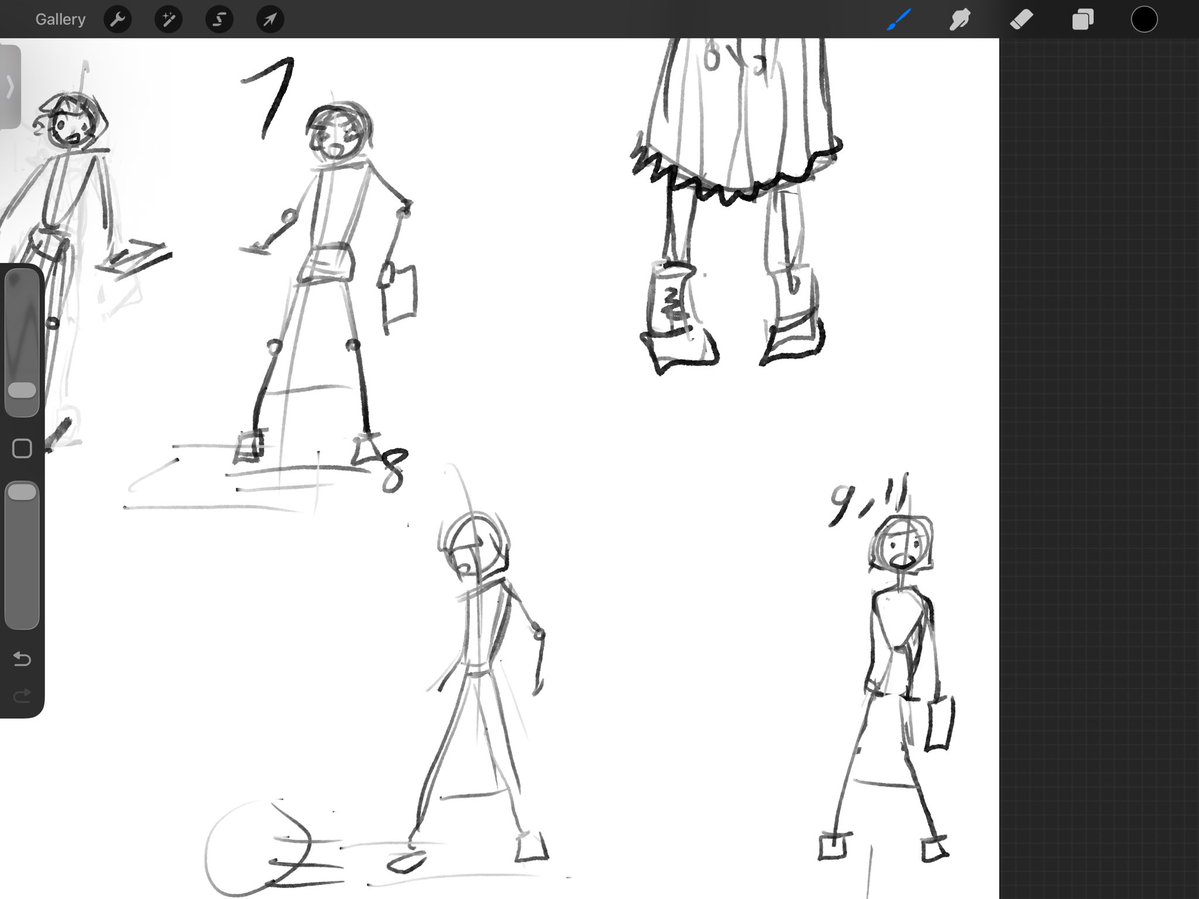Click the brush opacity slider handle

click(x=22, y=491)
